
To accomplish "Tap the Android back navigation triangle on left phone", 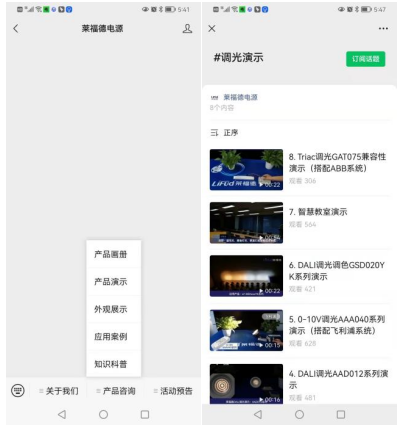I will coord(62,414).
